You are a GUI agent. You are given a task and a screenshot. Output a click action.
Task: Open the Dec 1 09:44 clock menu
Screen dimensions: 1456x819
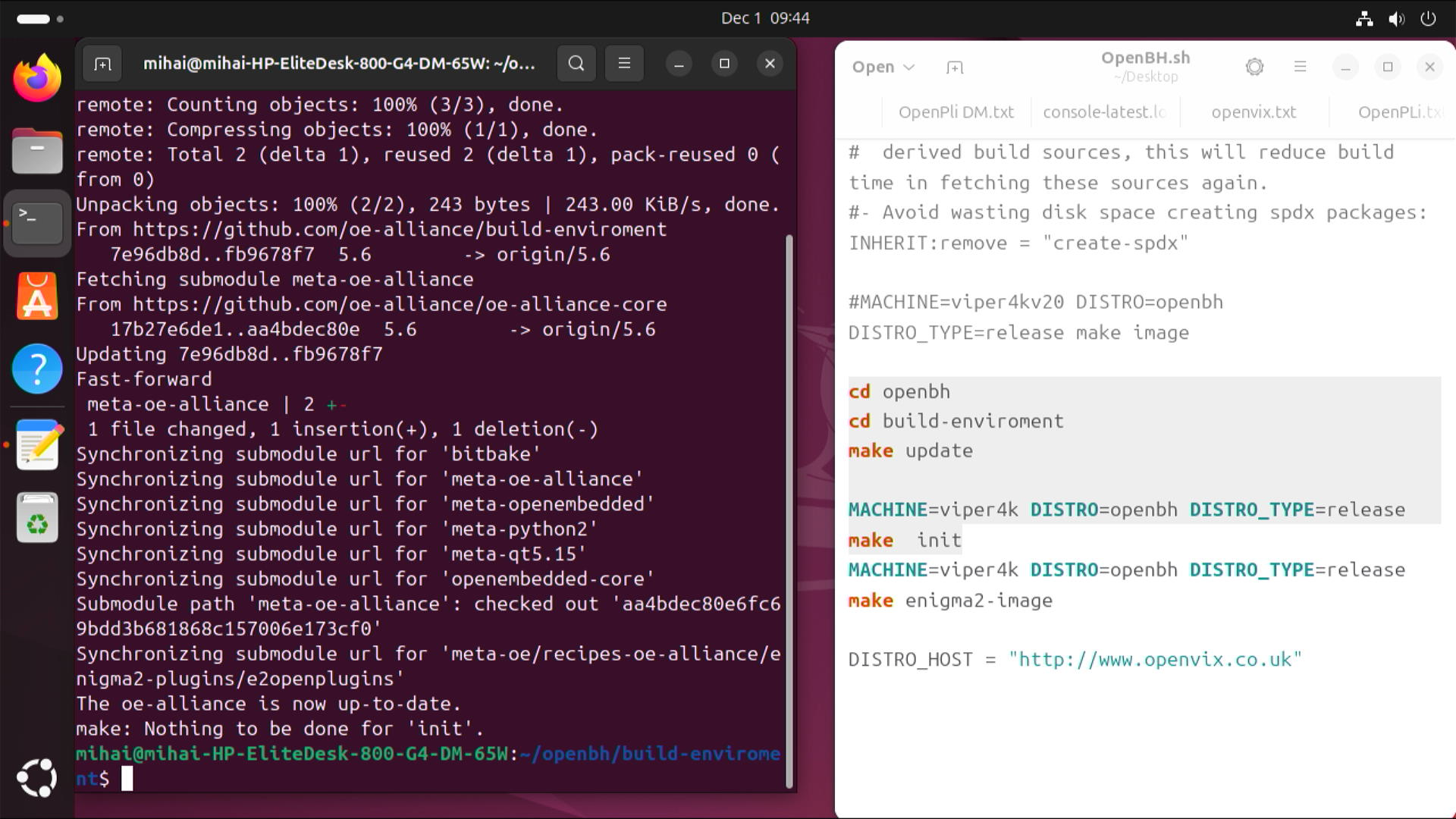tap(765, 18)
